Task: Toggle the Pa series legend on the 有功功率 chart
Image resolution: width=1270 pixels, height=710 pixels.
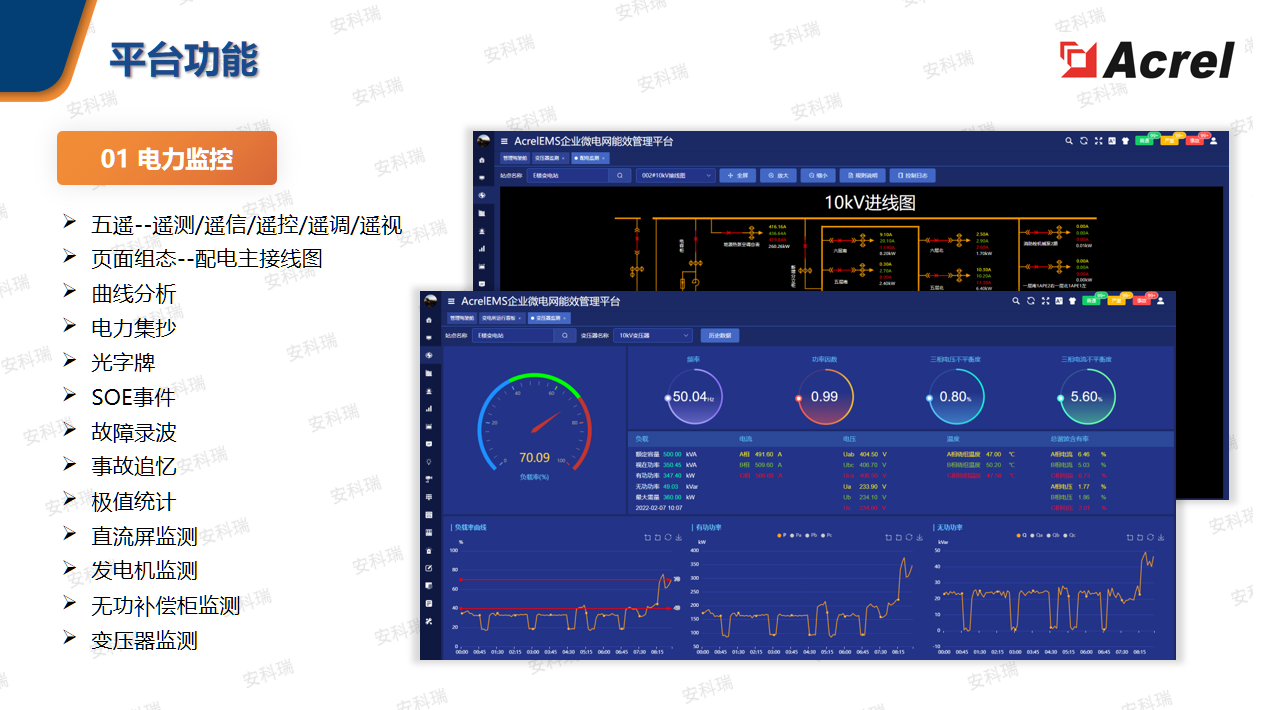Action: click(x=796, y=535)
